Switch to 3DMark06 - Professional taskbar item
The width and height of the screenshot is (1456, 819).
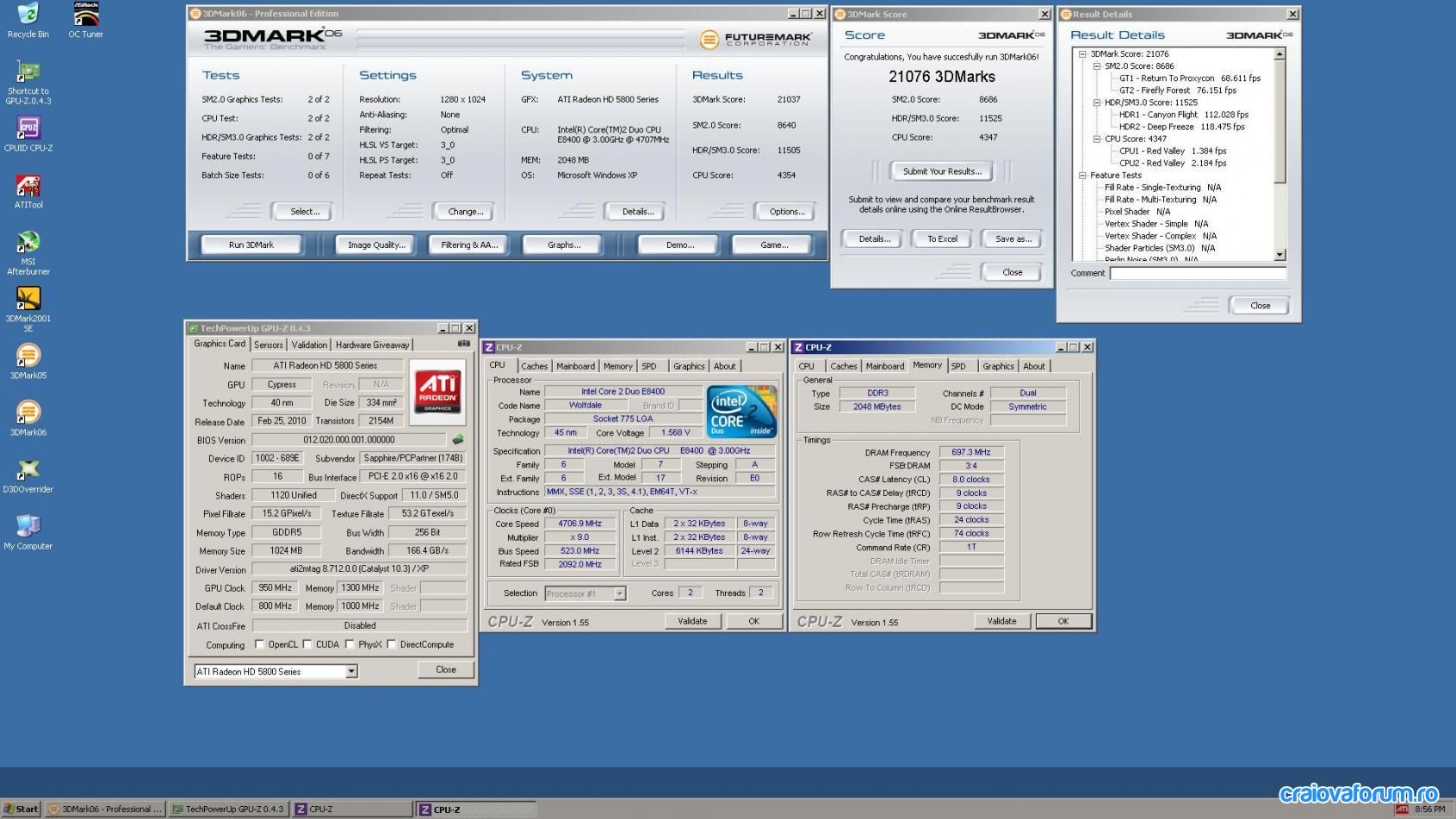104,809
